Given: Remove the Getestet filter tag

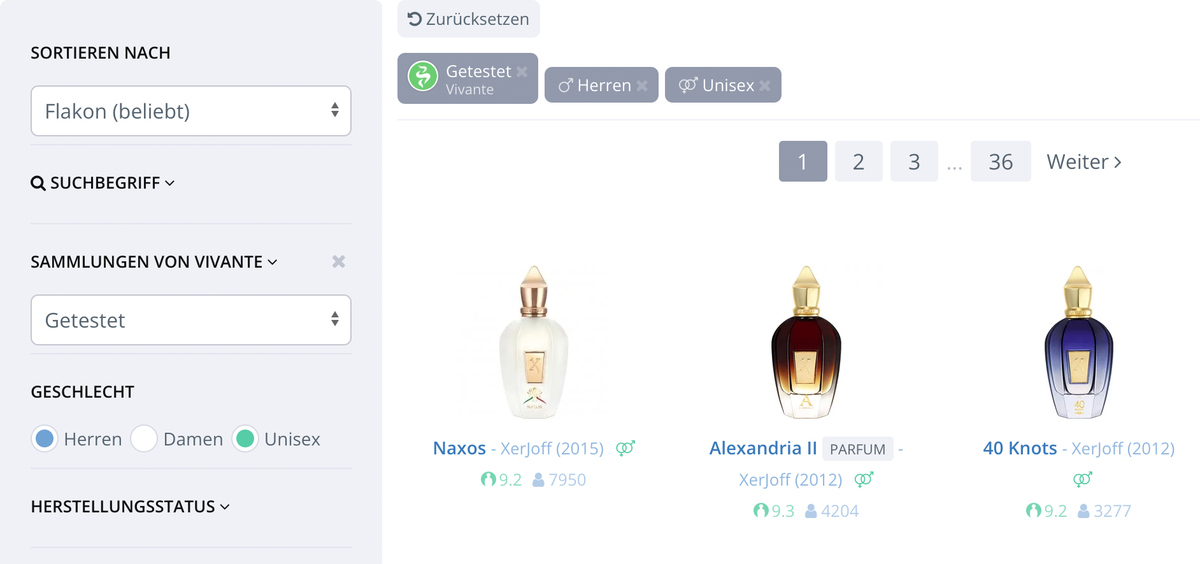Looking at the screenshot, I should (x=522, y=72).
